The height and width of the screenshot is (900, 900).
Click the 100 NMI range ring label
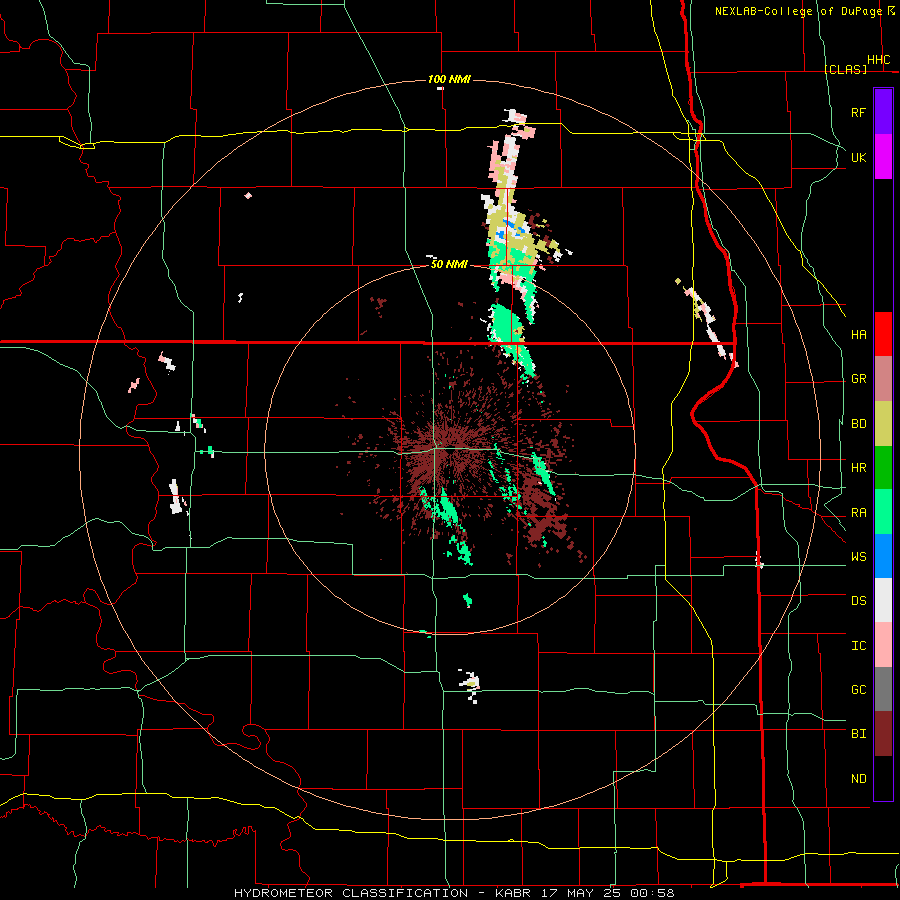[x=449, y=79]
